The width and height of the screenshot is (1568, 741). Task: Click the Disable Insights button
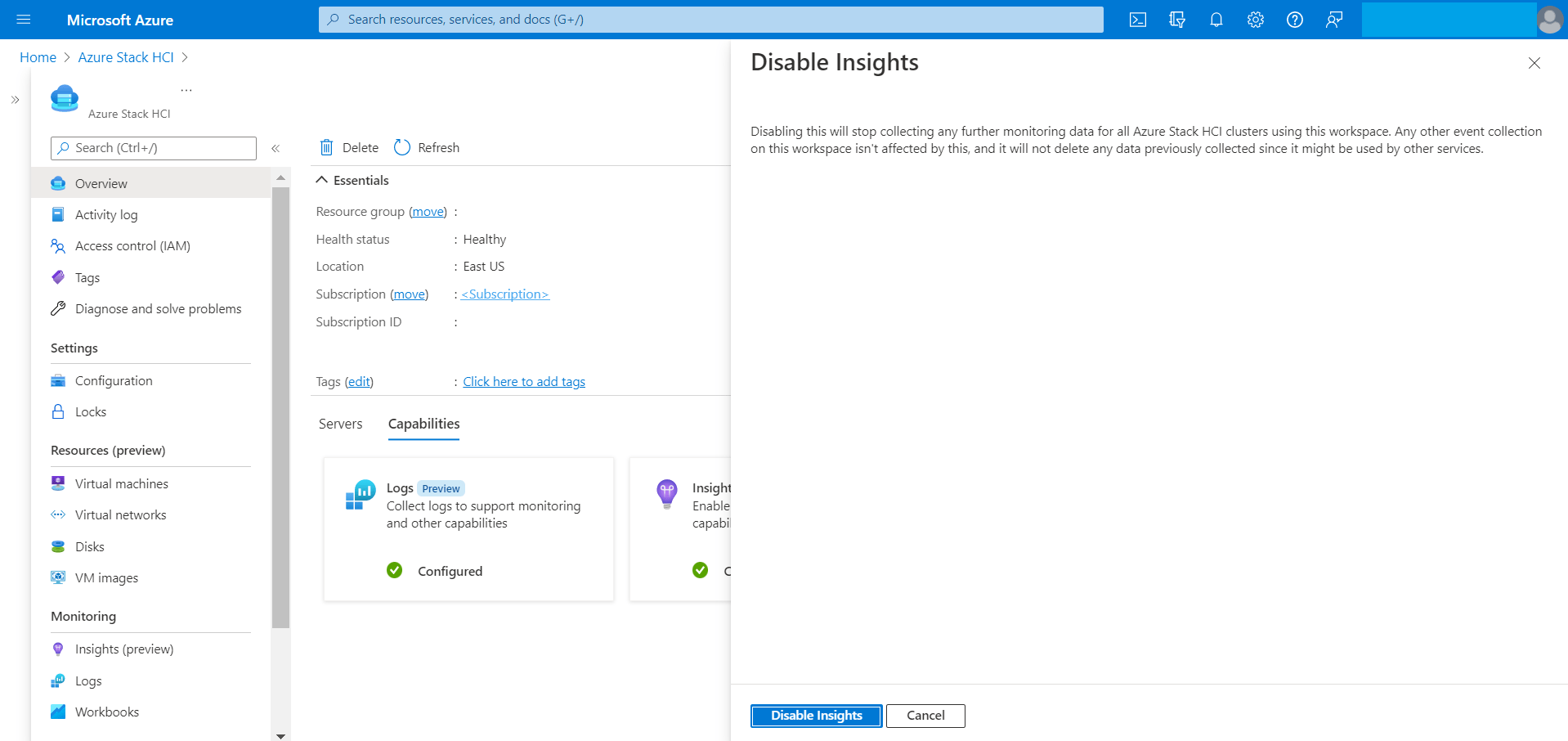click(815, 716)
